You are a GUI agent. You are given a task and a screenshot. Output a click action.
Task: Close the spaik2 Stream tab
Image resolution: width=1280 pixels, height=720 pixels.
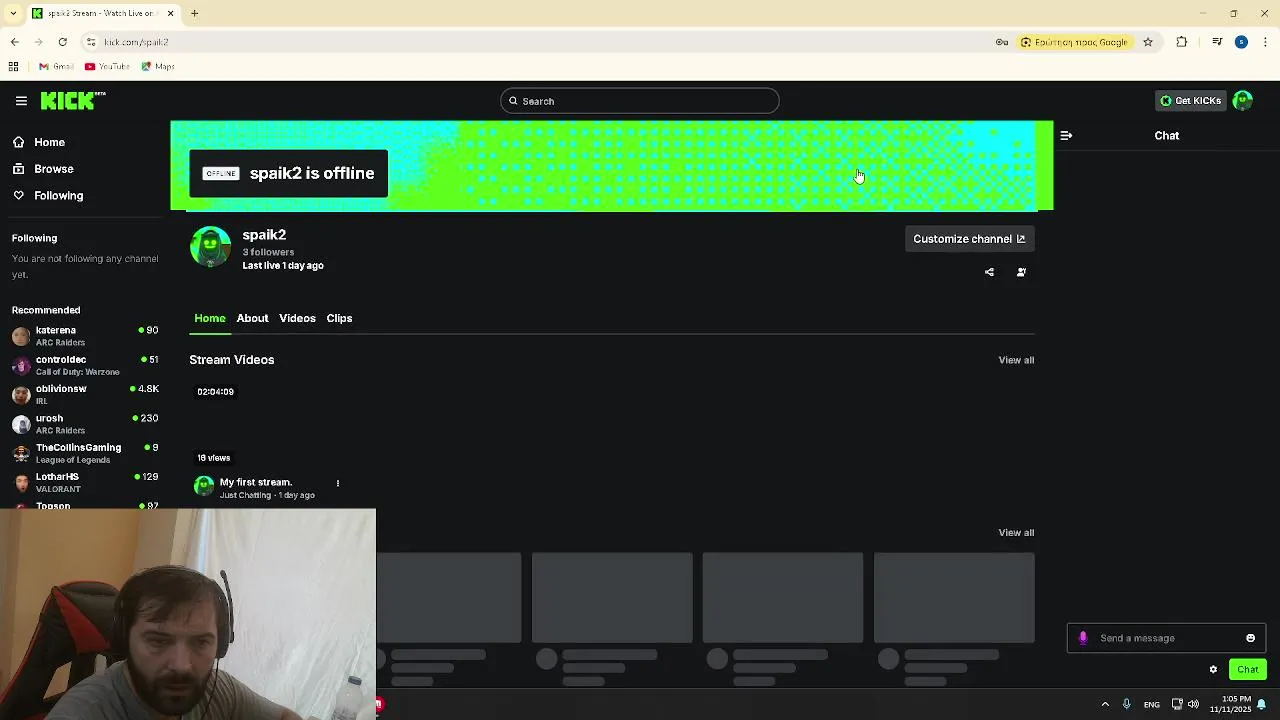tap(170, 14)
